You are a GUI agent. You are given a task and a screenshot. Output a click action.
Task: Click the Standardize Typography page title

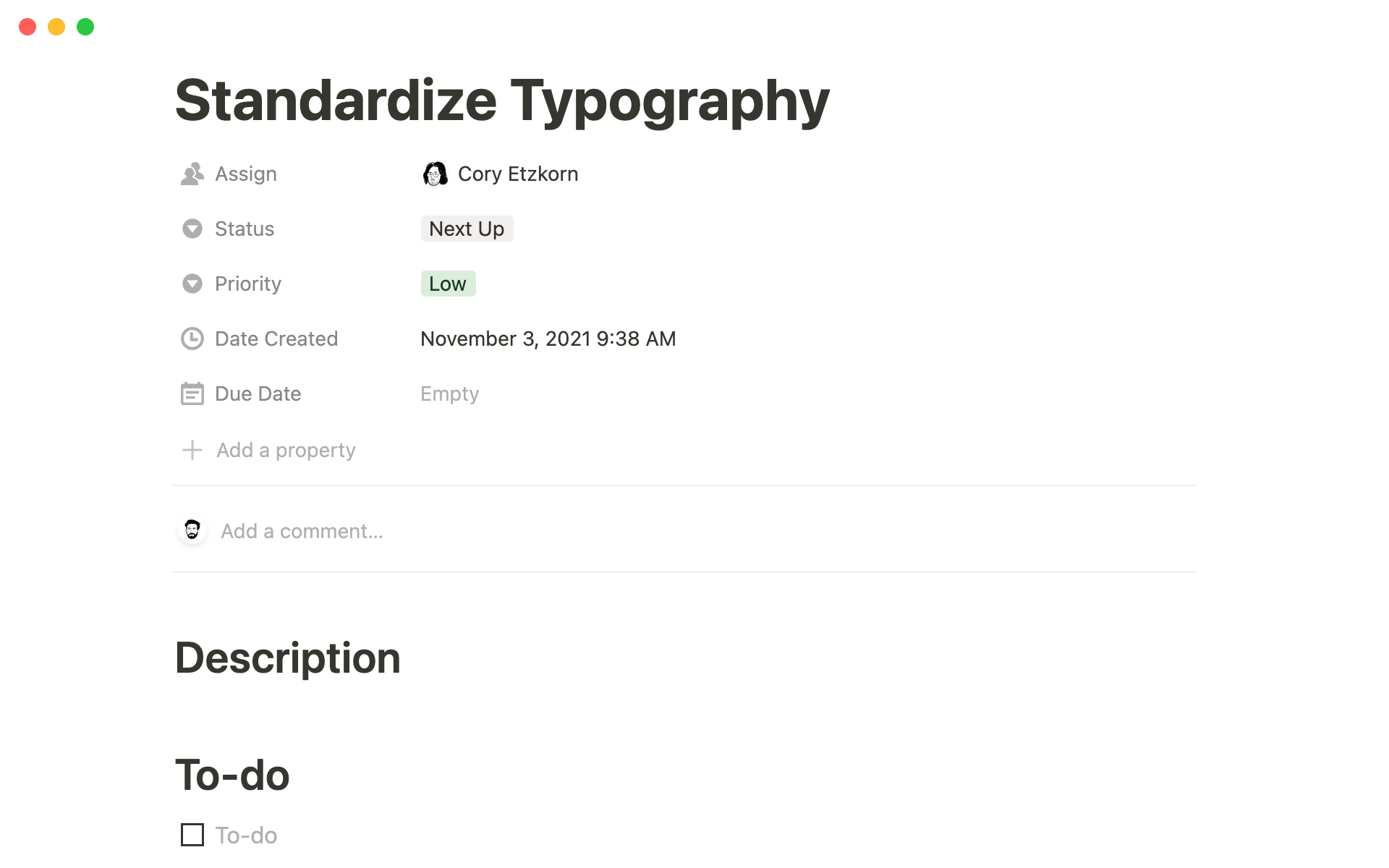click(x=502, y=101)
